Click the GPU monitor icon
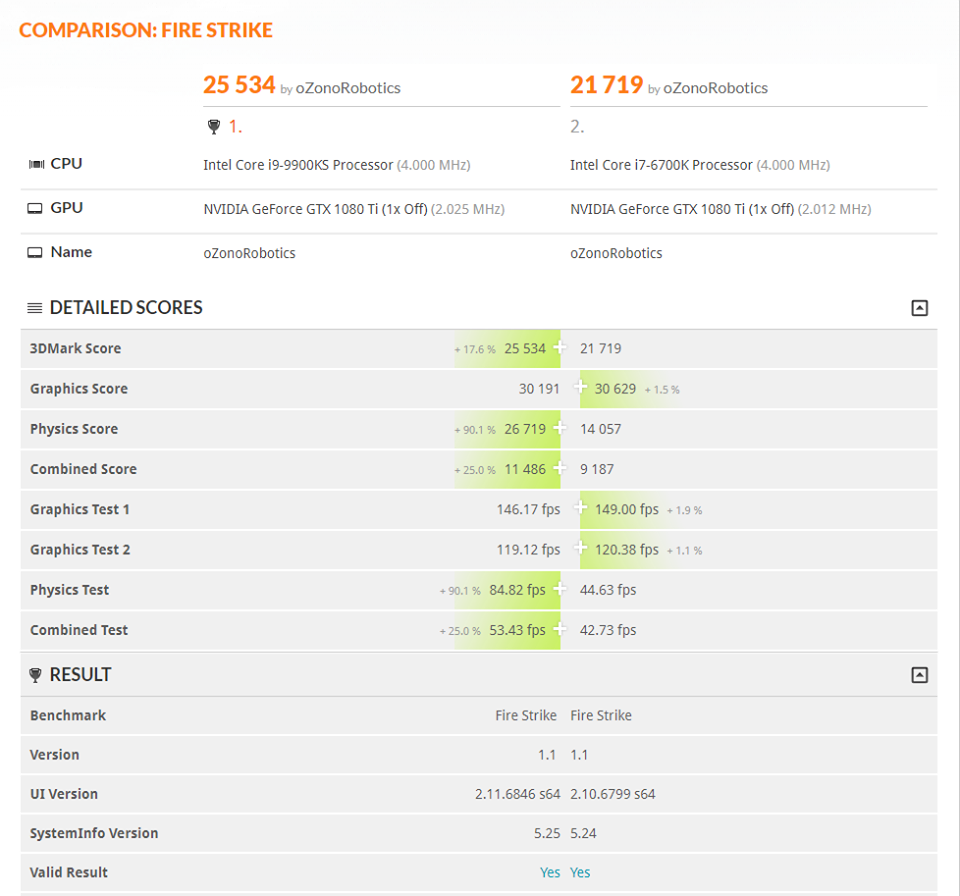Viewport: 960px width, 896px height. tap(35, 208)
